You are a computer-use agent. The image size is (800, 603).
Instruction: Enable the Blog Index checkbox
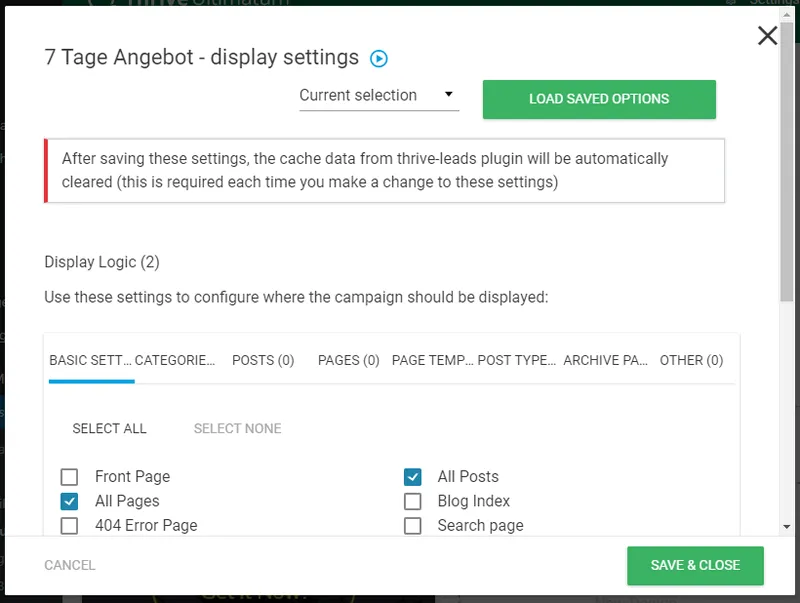tap(412, 501)
